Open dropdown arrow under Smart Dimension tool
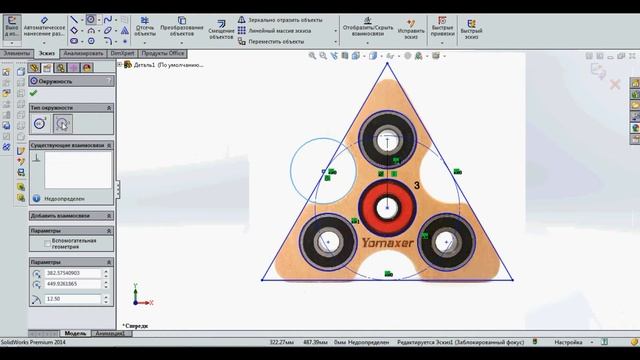640x360 pixels. [x=44, y=43]
